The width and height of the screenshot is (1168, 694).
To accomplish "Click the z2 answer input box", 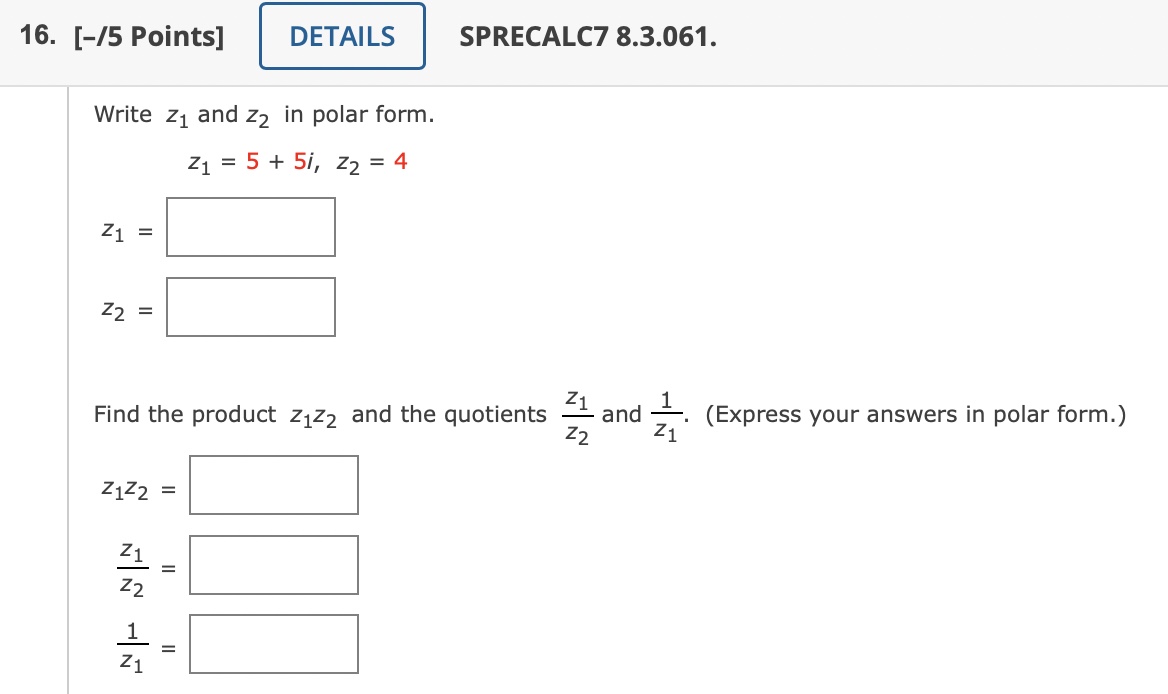I will tap(250, 306).
